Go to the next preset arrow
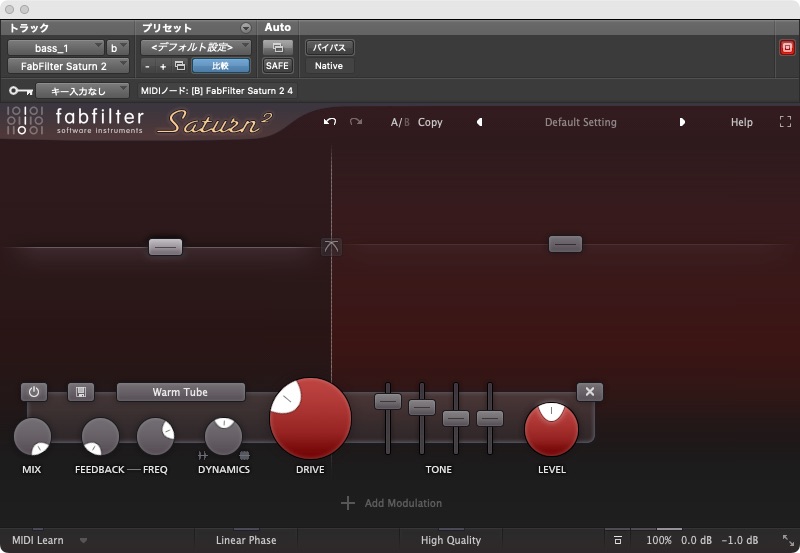 point(683,122)
